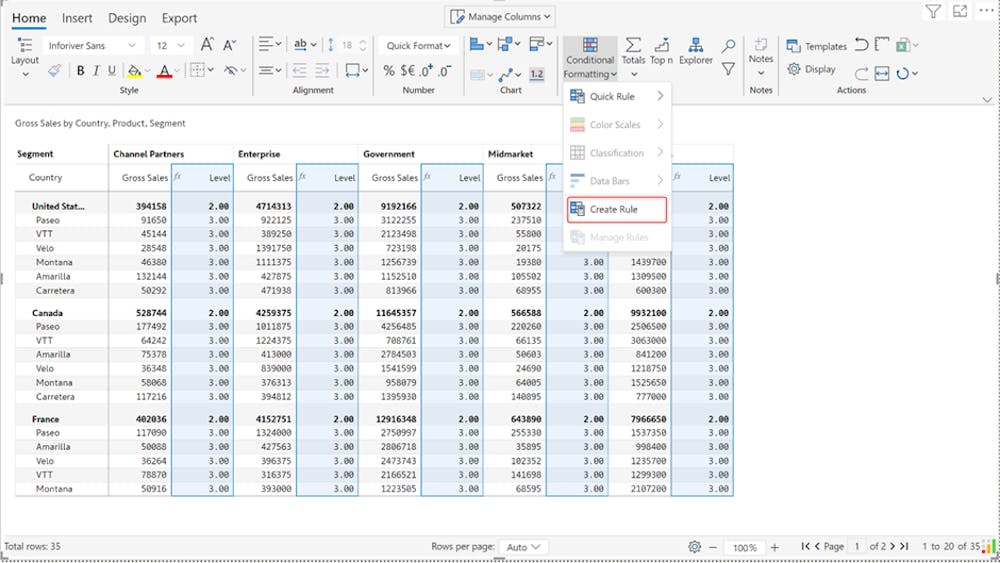
Task: Click the increase font size icon
Action: point(206,45)
